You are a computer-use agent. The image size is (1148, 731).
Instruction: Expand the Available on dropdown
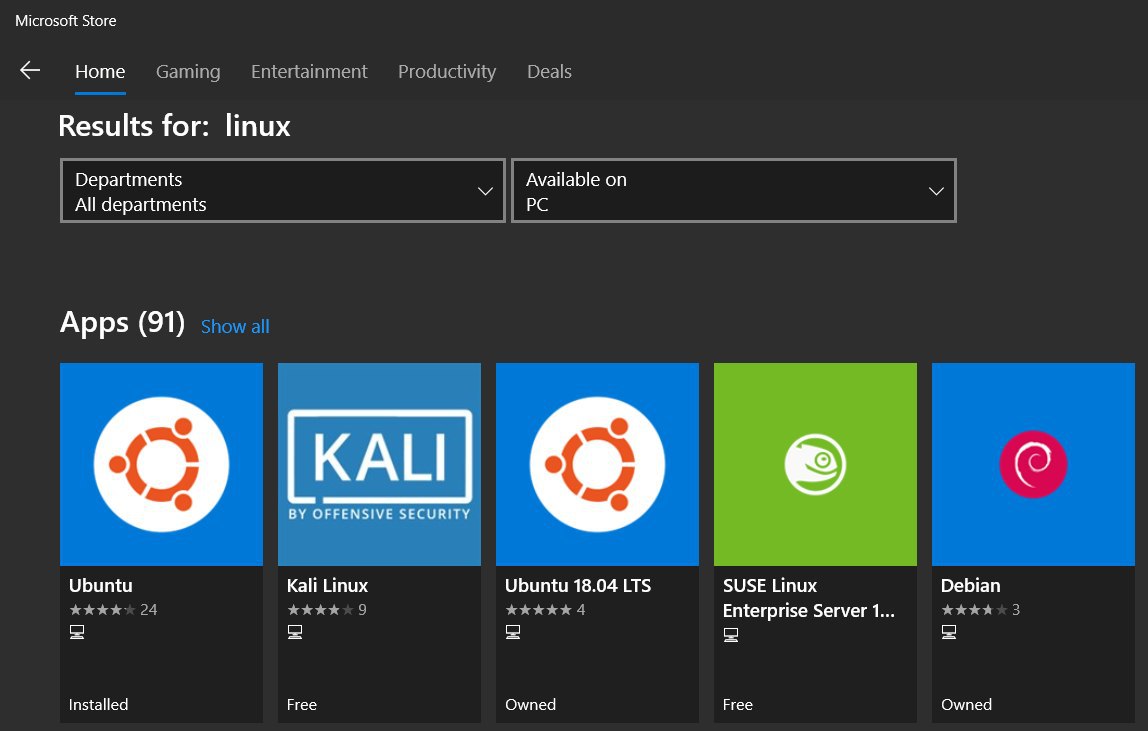click(734, 190)
